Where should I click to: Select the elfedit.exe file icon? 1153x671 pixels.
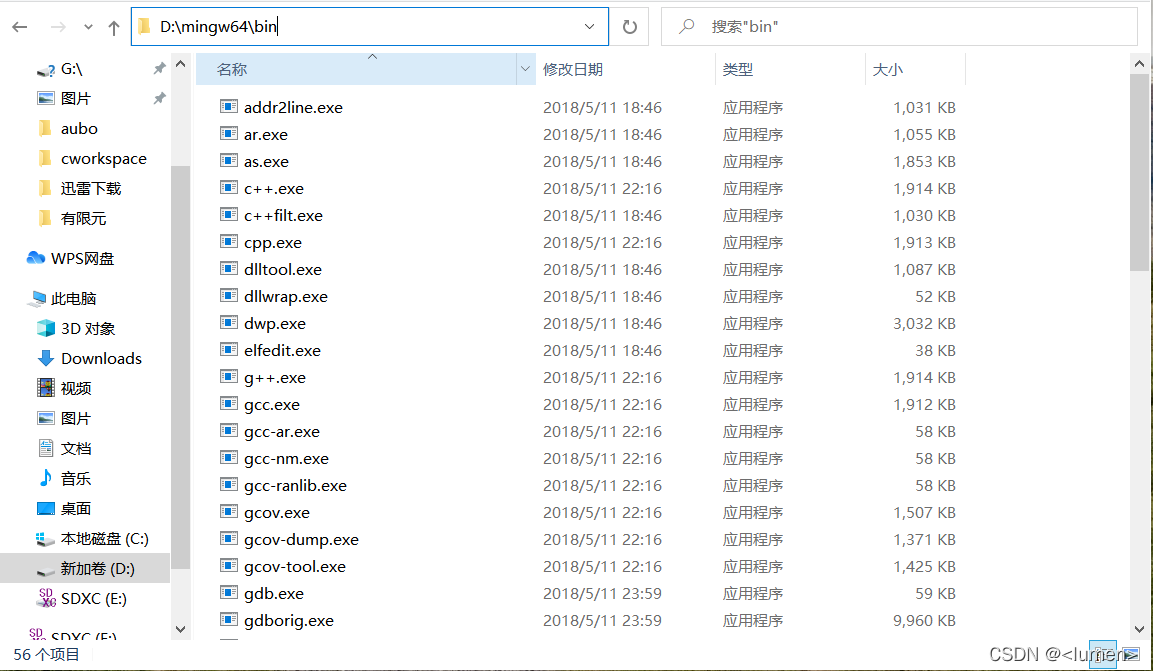[x=229, y=350]
